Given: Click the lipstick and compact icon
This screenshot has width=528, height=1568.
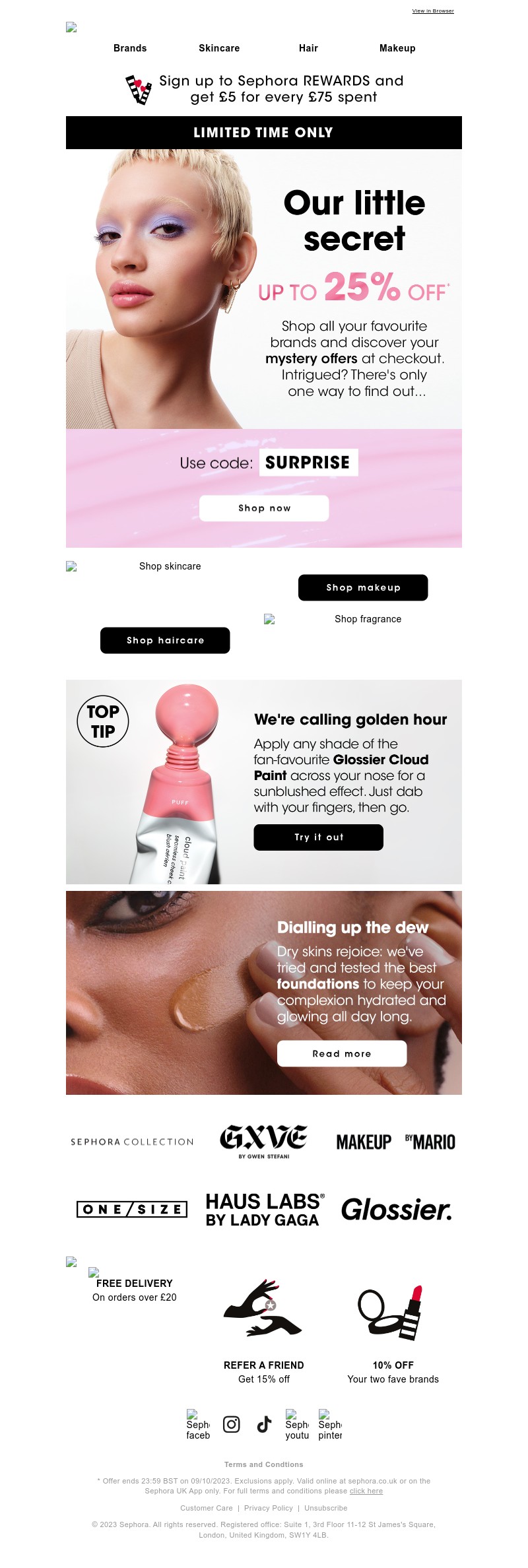Looking at the screenshot, I should click(391, 1313).
